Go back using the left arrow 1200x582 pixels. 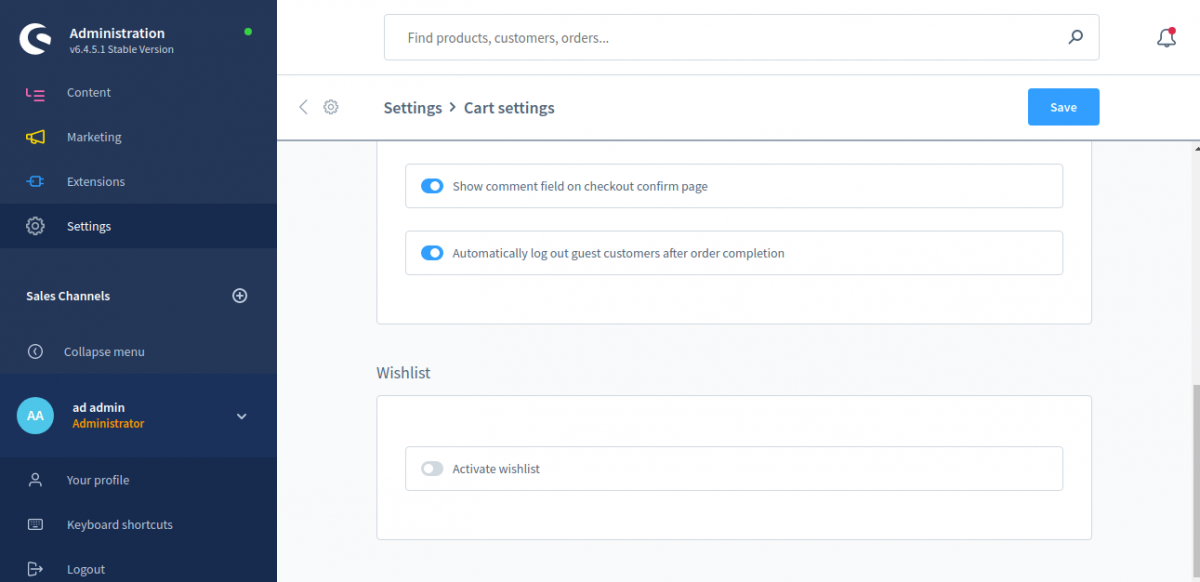304,107
